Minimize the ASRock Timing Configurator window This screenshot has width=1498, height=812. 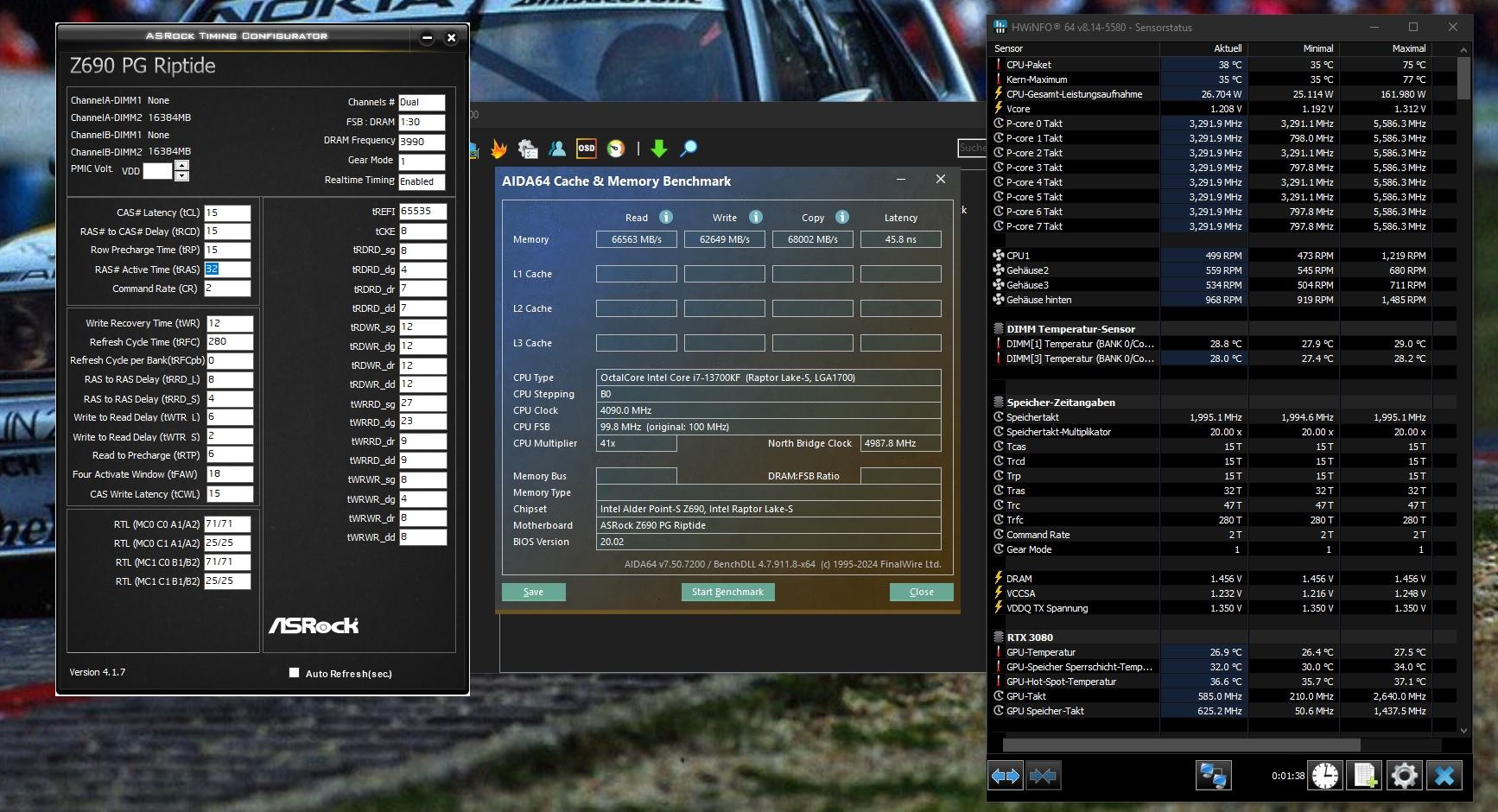coord(427,37)
